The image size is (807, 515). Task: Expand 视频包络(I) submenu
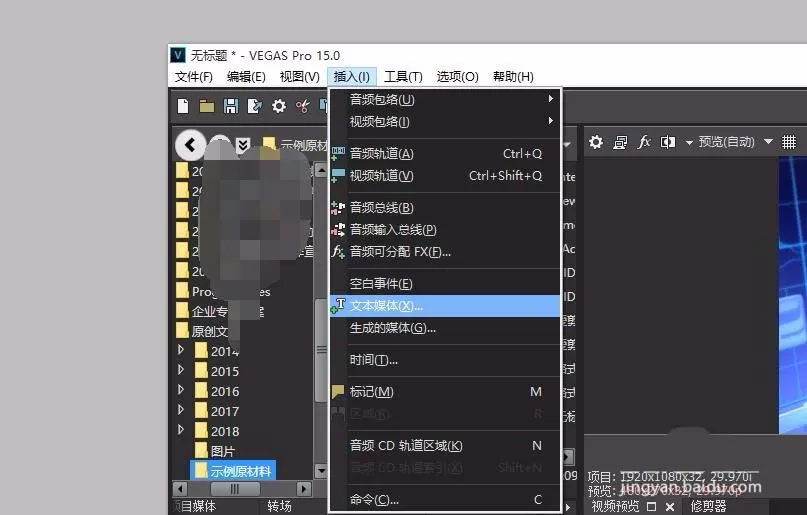click(x=445, y=121)
